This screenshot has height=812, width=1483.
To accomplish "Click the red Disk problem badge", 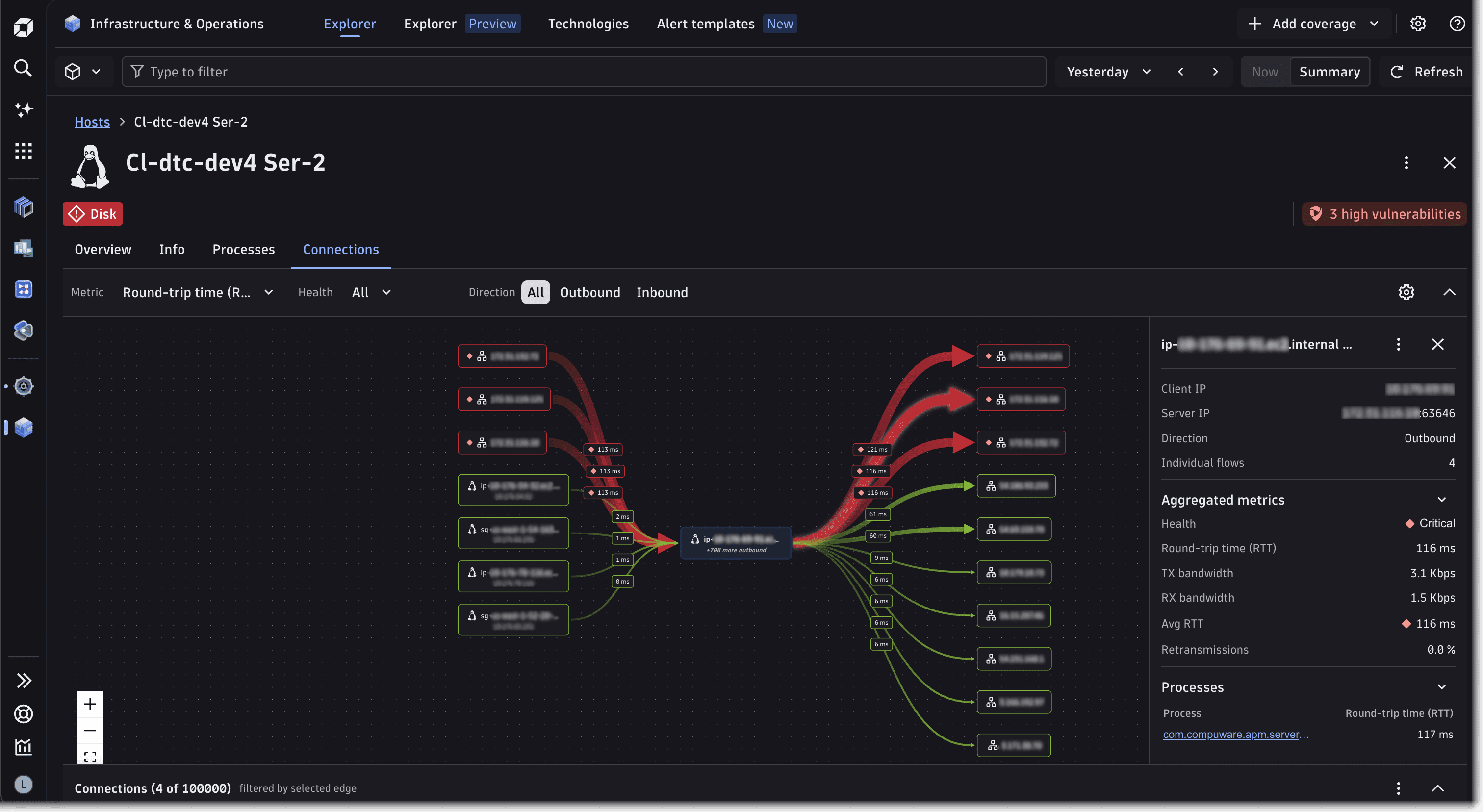I will click(x=93, y=213).
